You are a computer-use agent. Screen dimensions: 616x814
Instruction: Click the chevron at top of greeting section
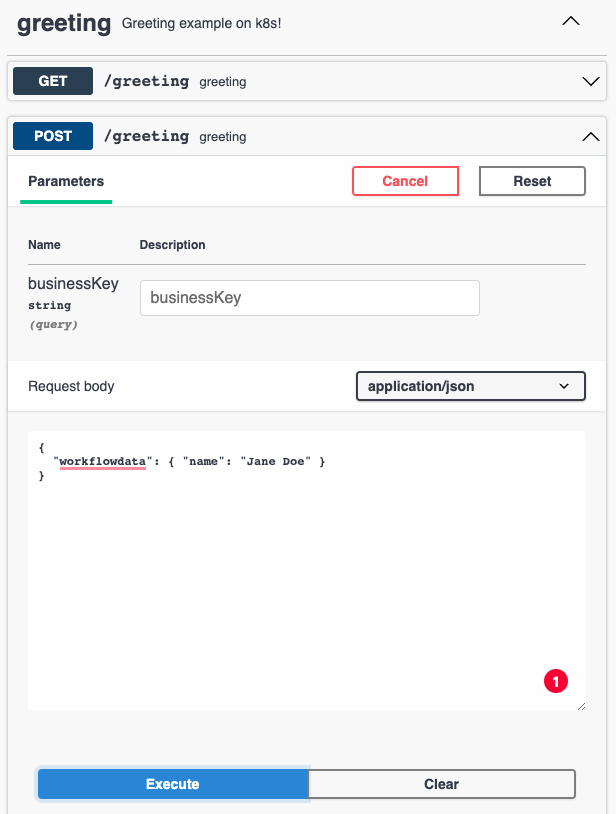pos(570,21)
